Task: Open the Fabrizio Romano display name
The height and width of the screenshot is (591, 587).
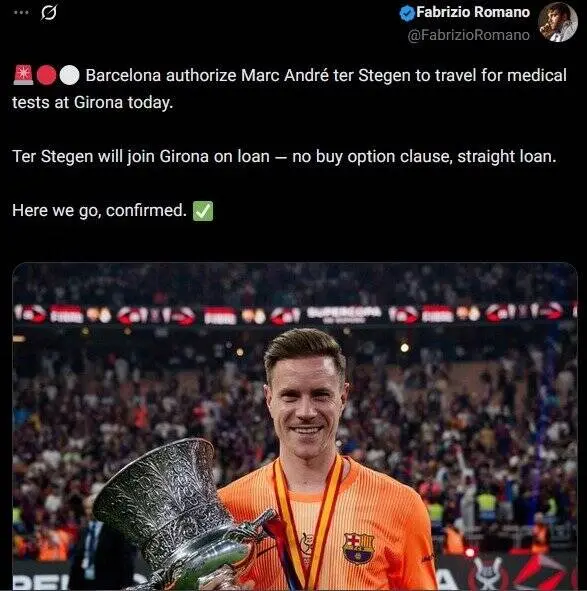Action: tap(473, 12)
